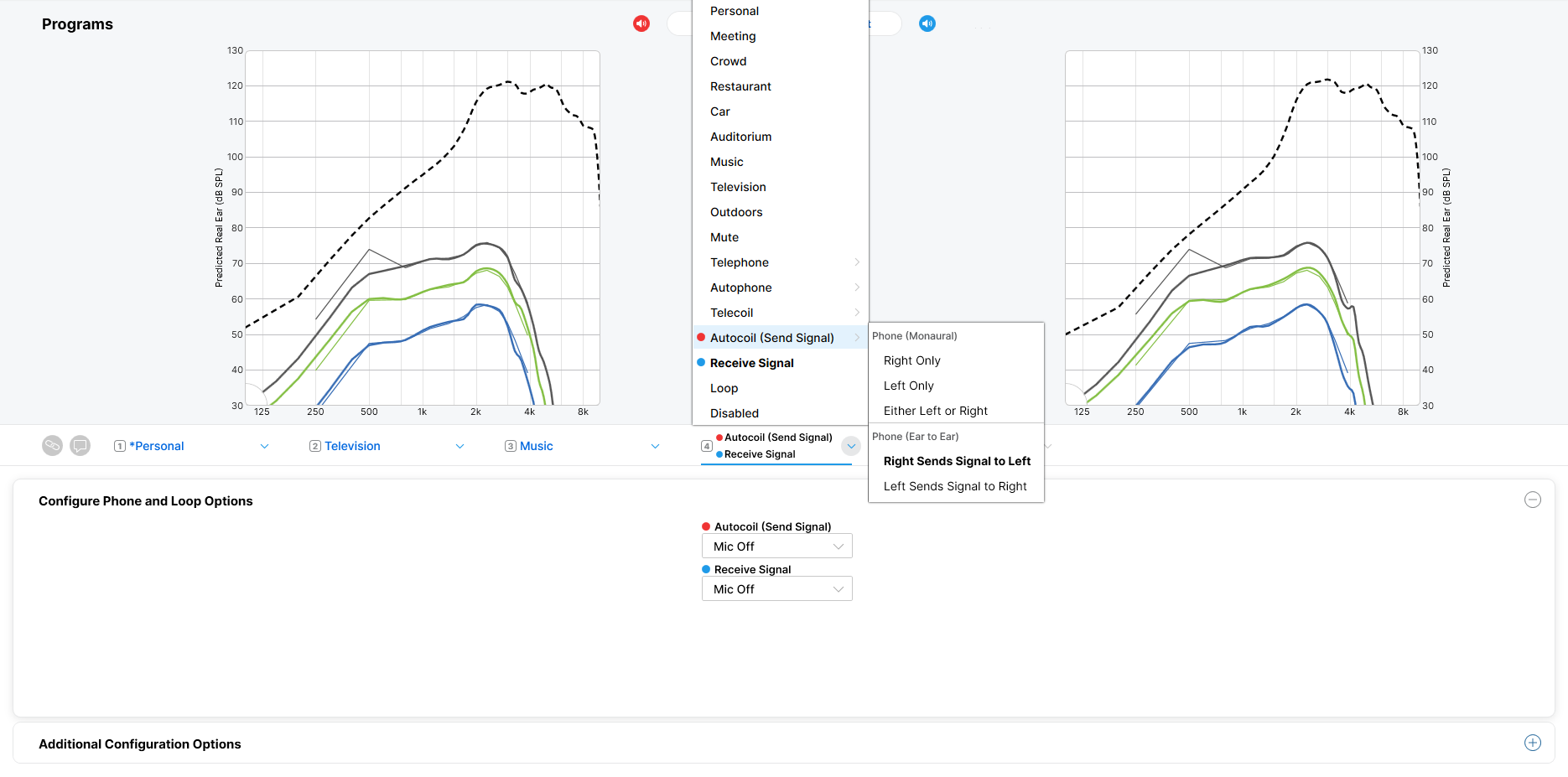Select Meeting from program menu
The image size is (1568, 777).
[781, 36]
